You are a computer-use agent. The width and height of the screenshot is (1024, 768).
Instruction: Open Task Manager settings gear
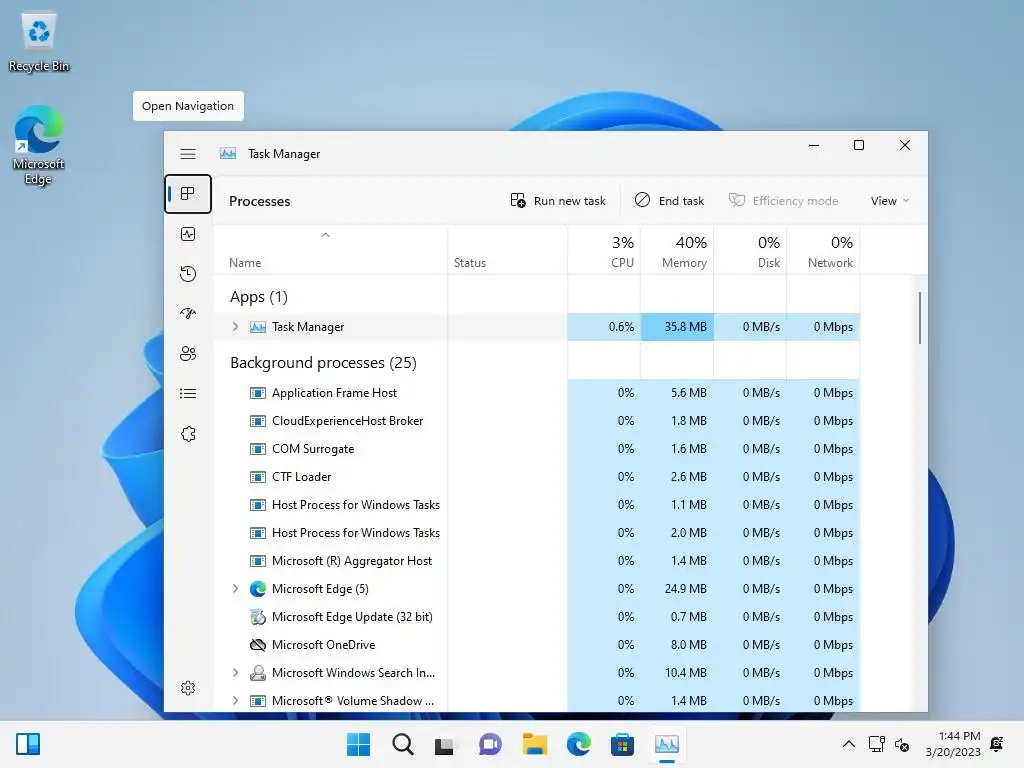click(x=188, y=688)
